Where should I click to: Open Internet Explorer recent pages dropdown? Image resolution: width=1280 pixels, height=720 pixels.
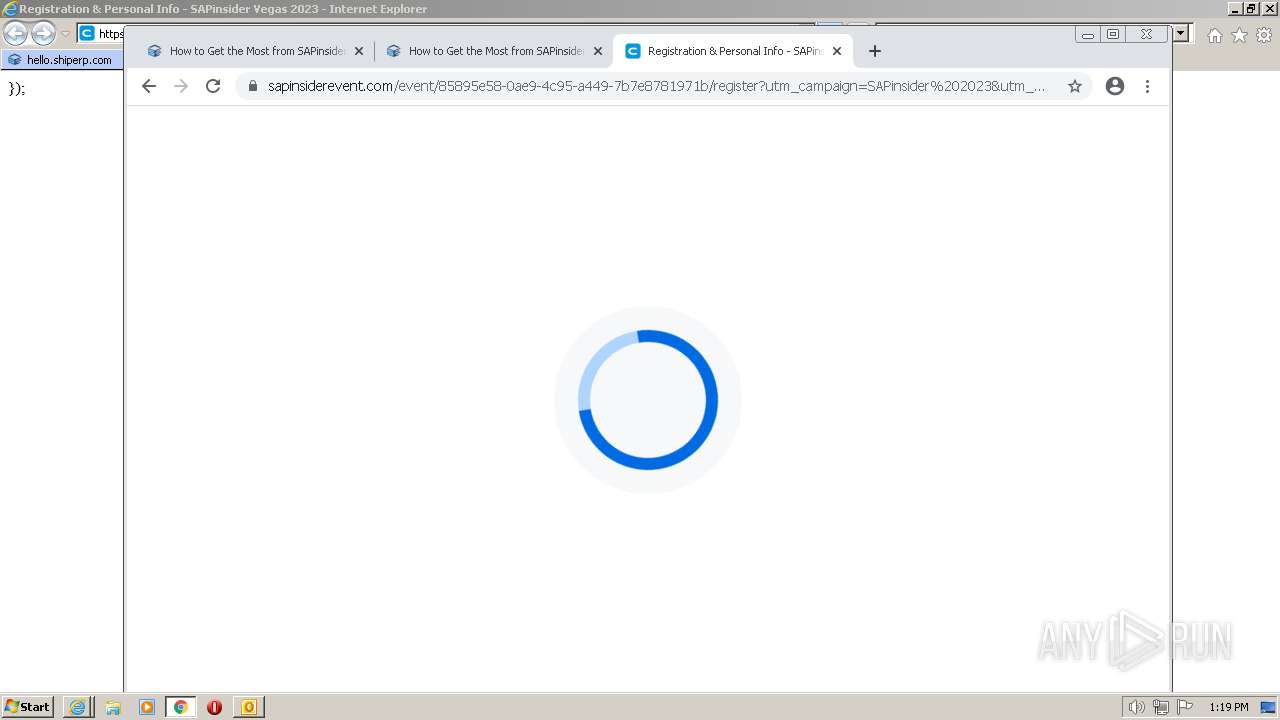point(65,34)
